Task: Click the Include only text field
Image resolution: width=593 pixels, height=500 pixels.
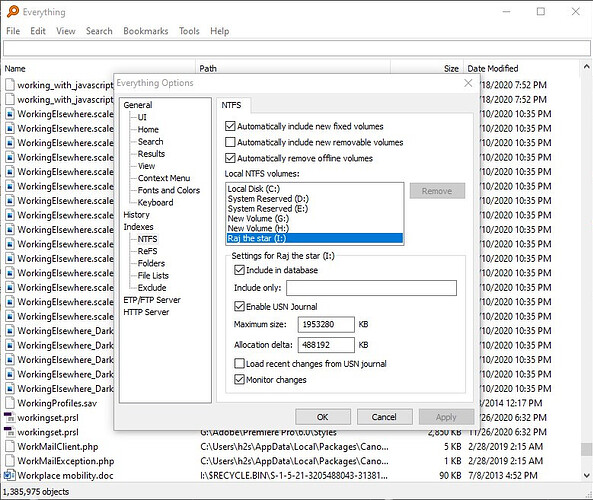Action: click(x=371, y=288)
